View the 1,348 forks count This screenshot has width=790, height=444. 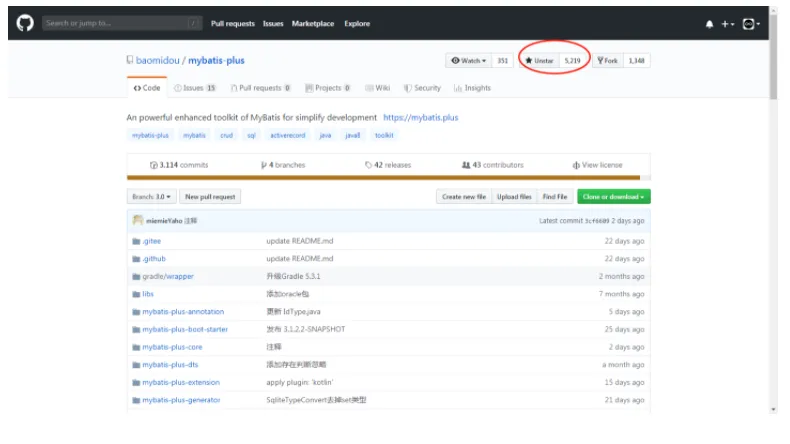click(x=636, y=60)
